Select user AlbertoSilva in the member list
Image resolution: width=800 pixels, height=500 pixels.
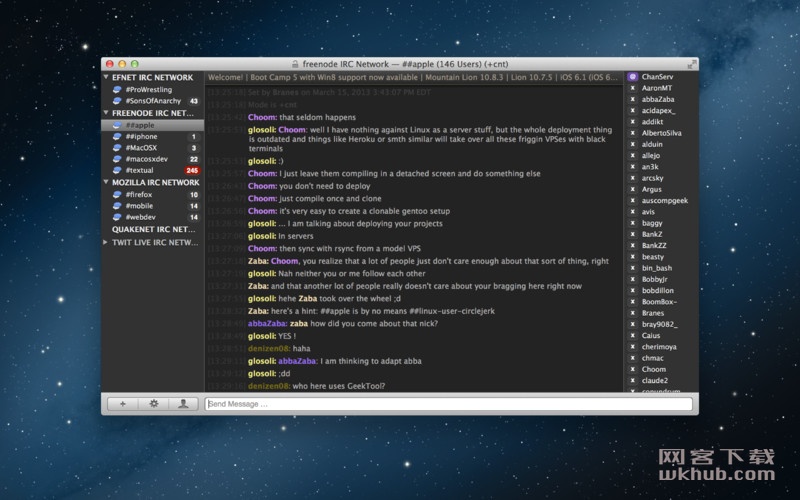(662, 133)
